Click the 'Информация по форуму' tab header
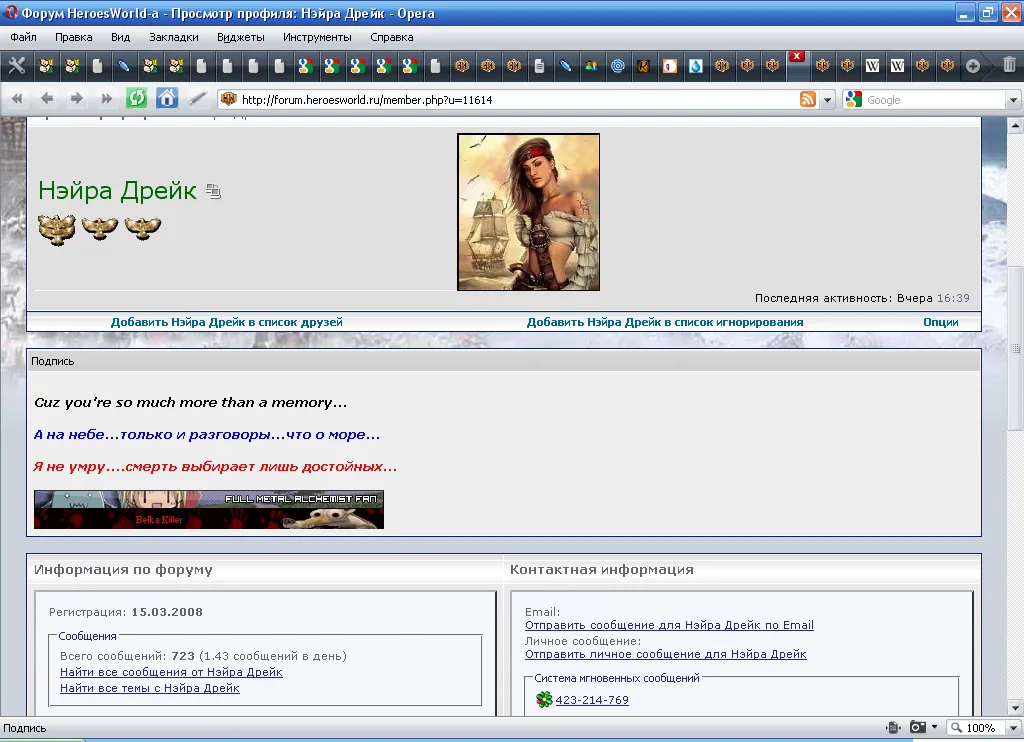1024x742 pixels. (123, 570)
